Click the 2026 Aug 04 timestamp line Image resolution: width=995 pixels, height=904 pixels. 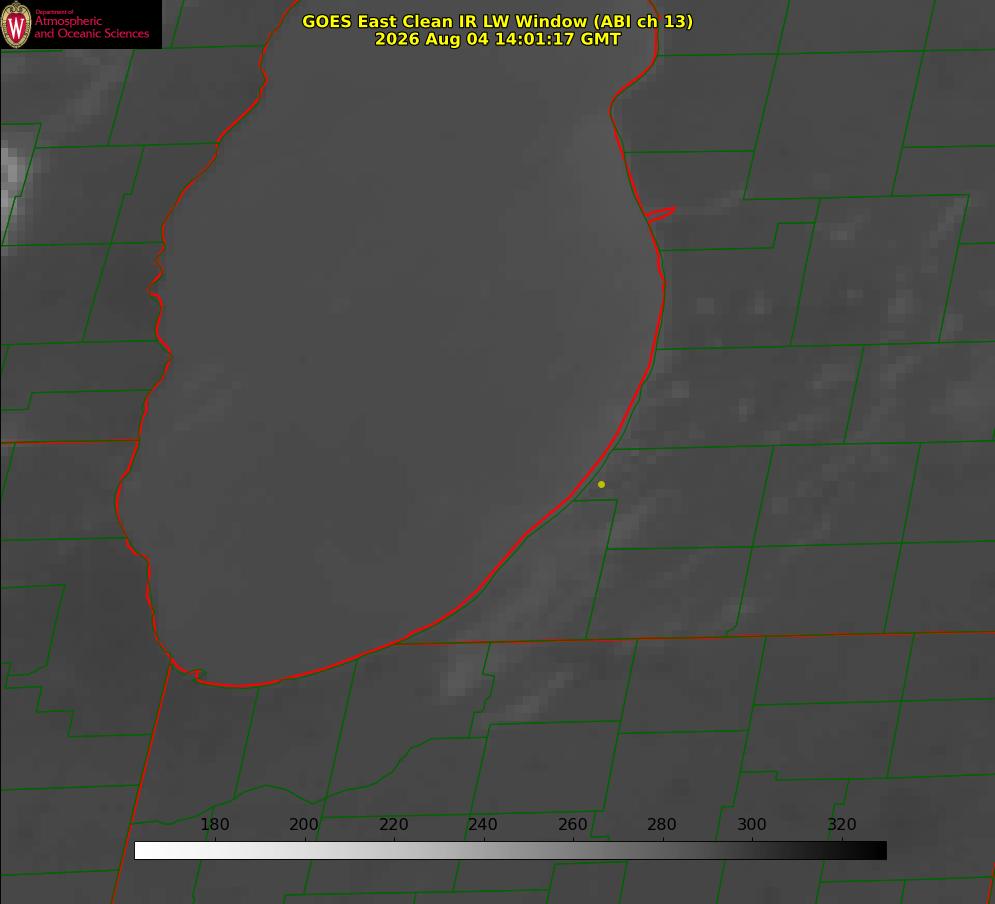tap(498, 39)
